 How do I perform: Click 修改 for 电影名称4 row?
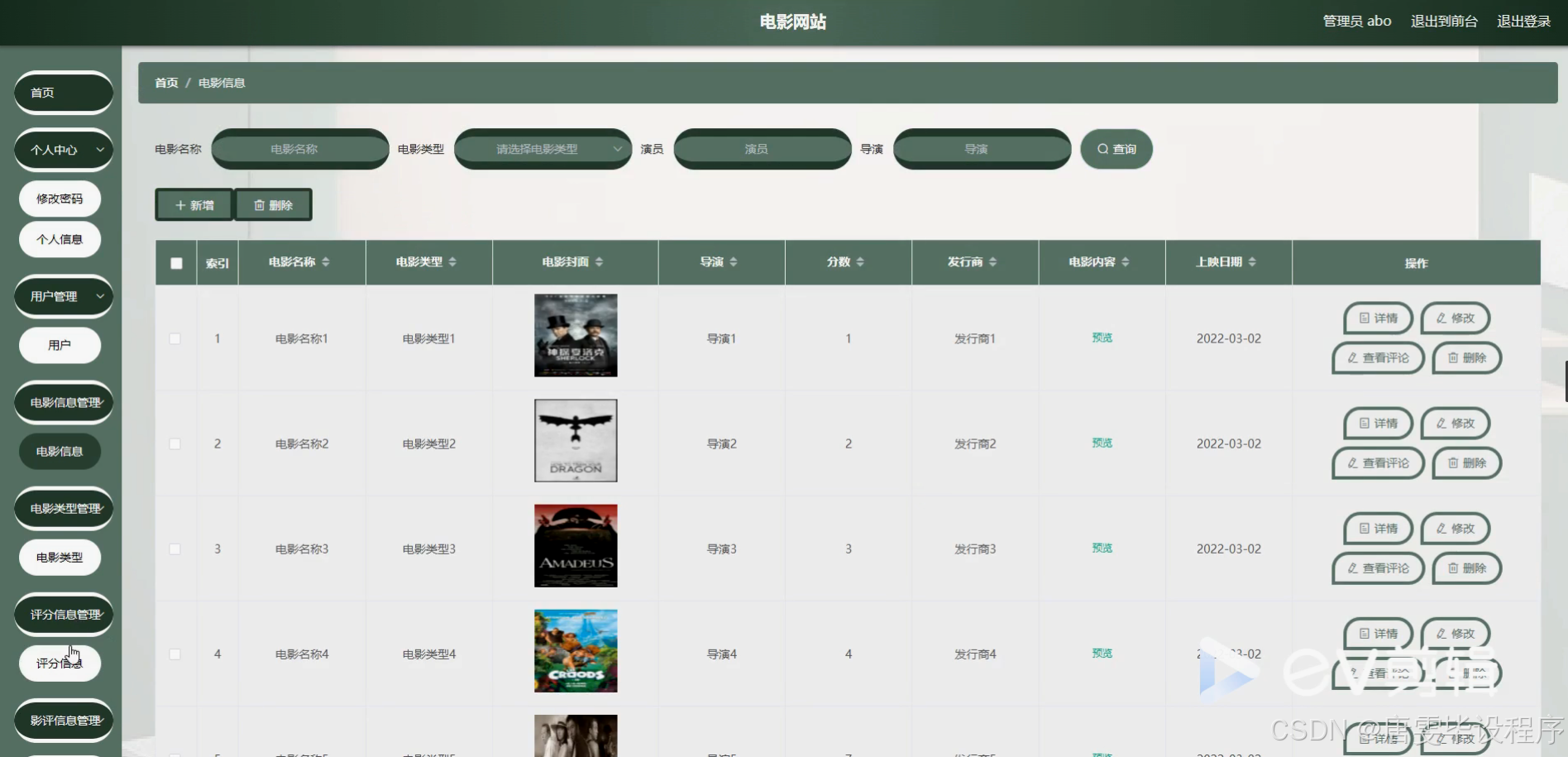(x=1456, y=634)
